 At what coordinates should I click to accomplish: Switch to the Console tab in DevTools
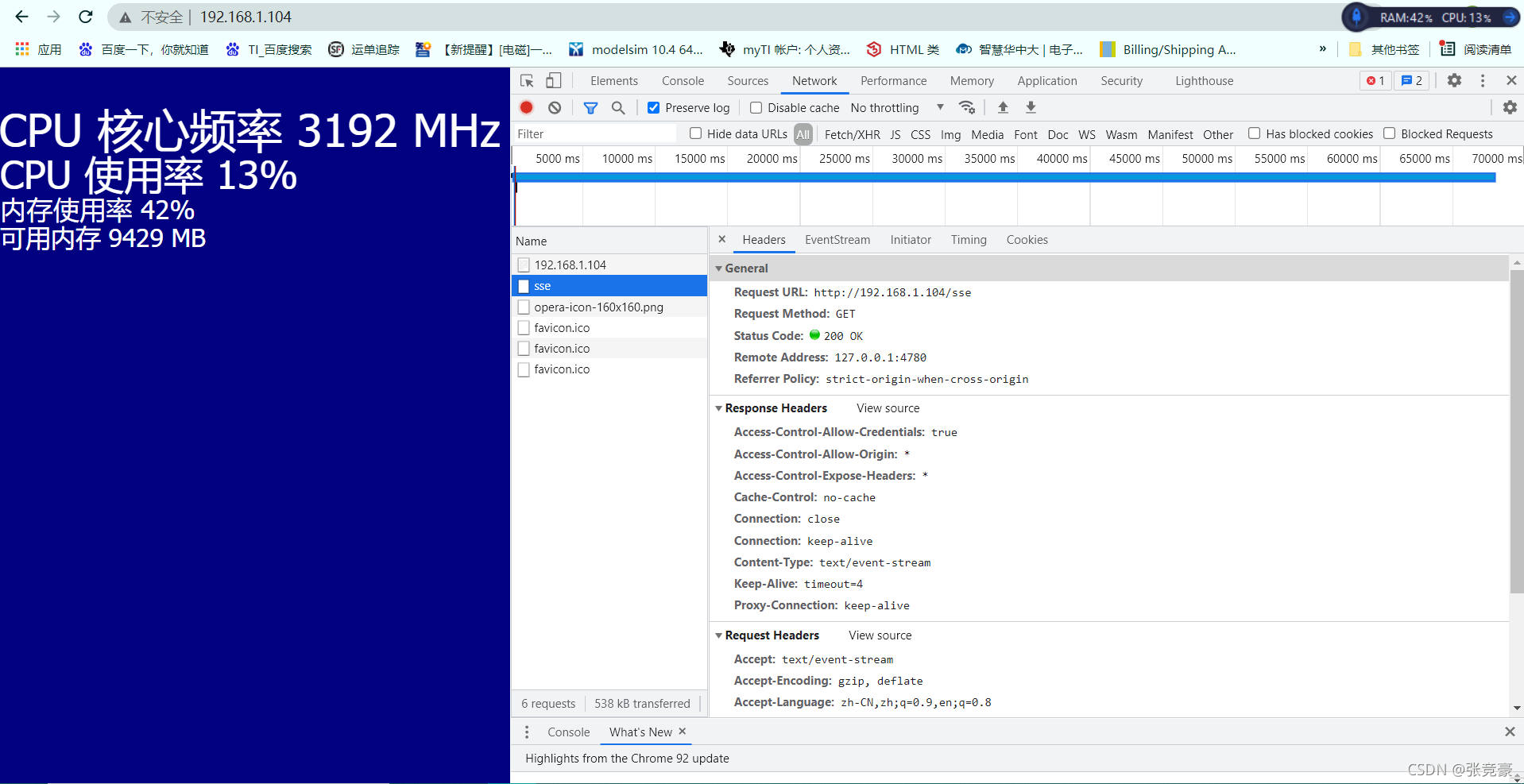[683, 81]
